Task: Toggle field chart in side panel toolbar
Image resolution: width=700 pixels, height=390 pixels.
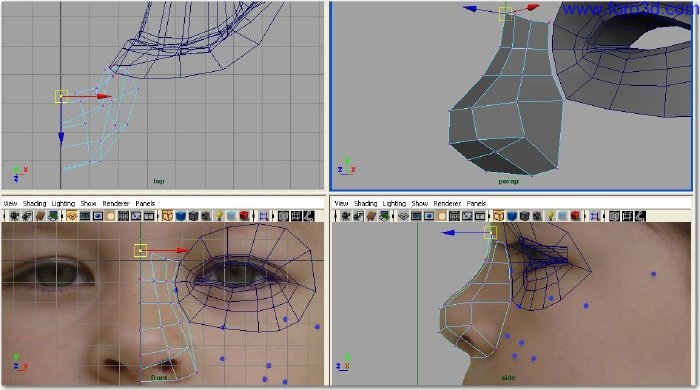Action: click(454, 216)
